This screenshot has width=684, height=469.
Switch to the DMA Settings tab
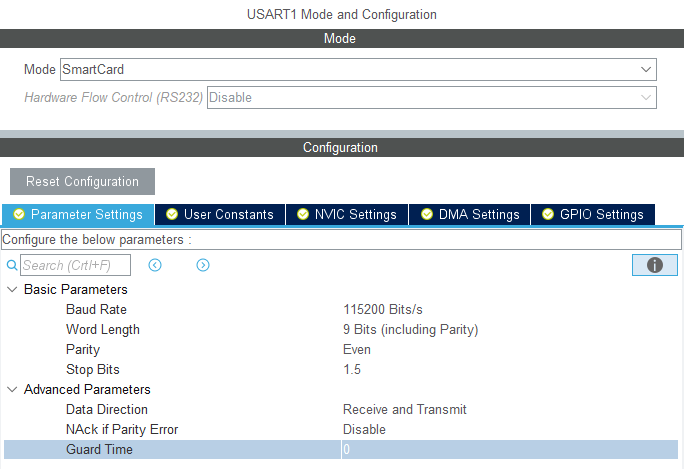[x=470, y=215]
